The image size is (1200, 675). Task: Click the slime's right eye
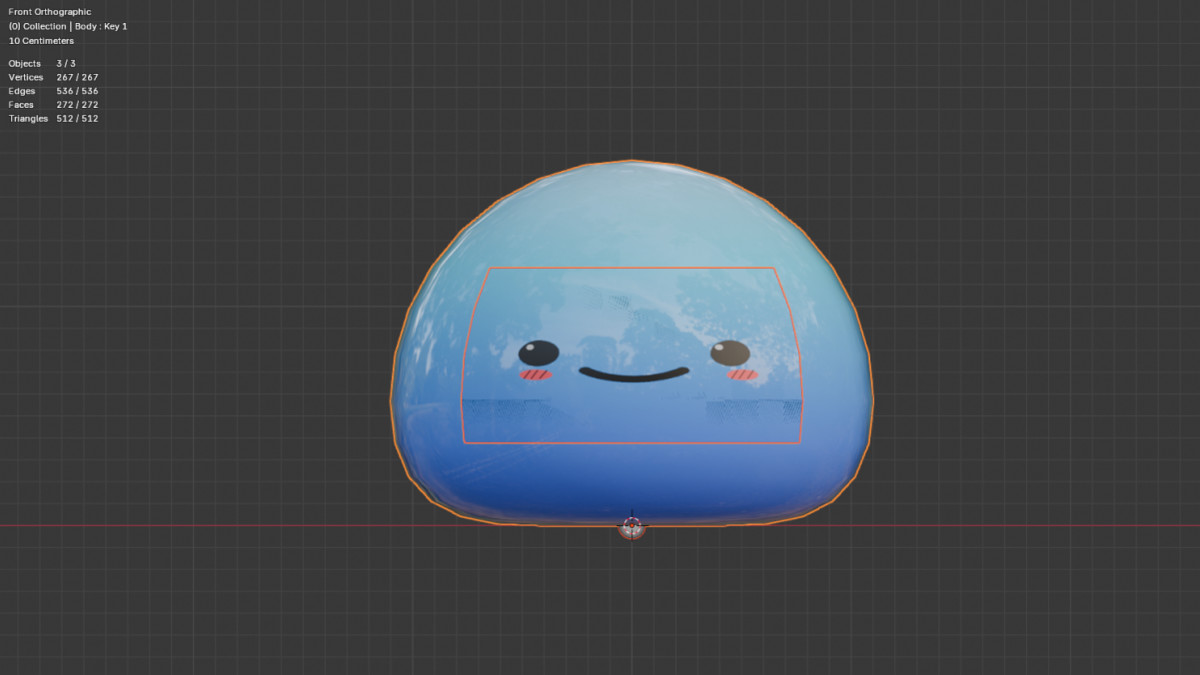(730, 353)
